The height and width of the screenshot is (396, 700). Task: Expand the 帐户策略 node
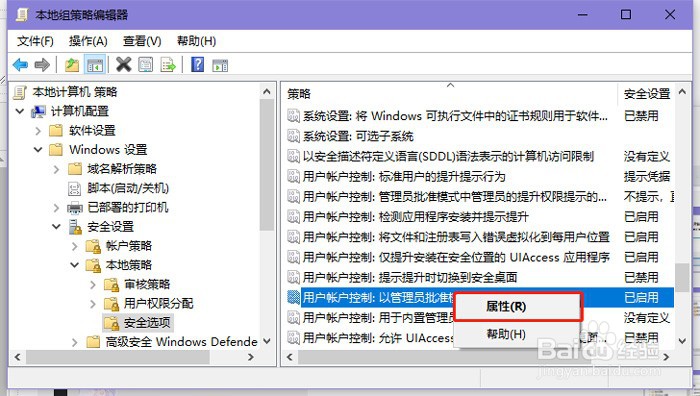(75, 246)
